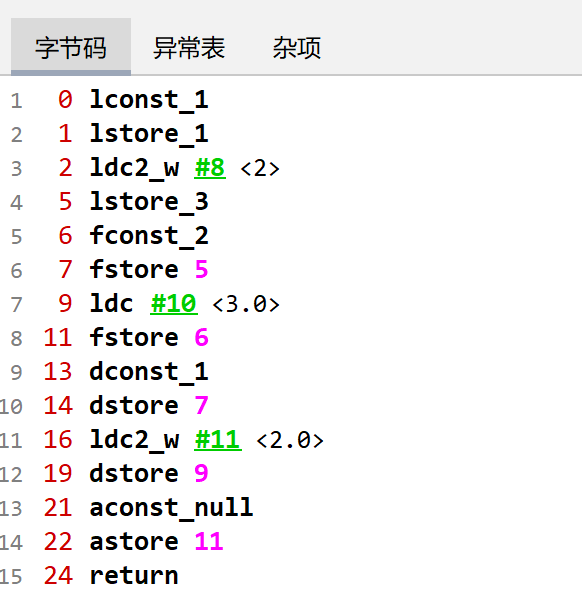Click the fstore 6 instruction
This screenshot has height=616, width=582.
(149, 338)
